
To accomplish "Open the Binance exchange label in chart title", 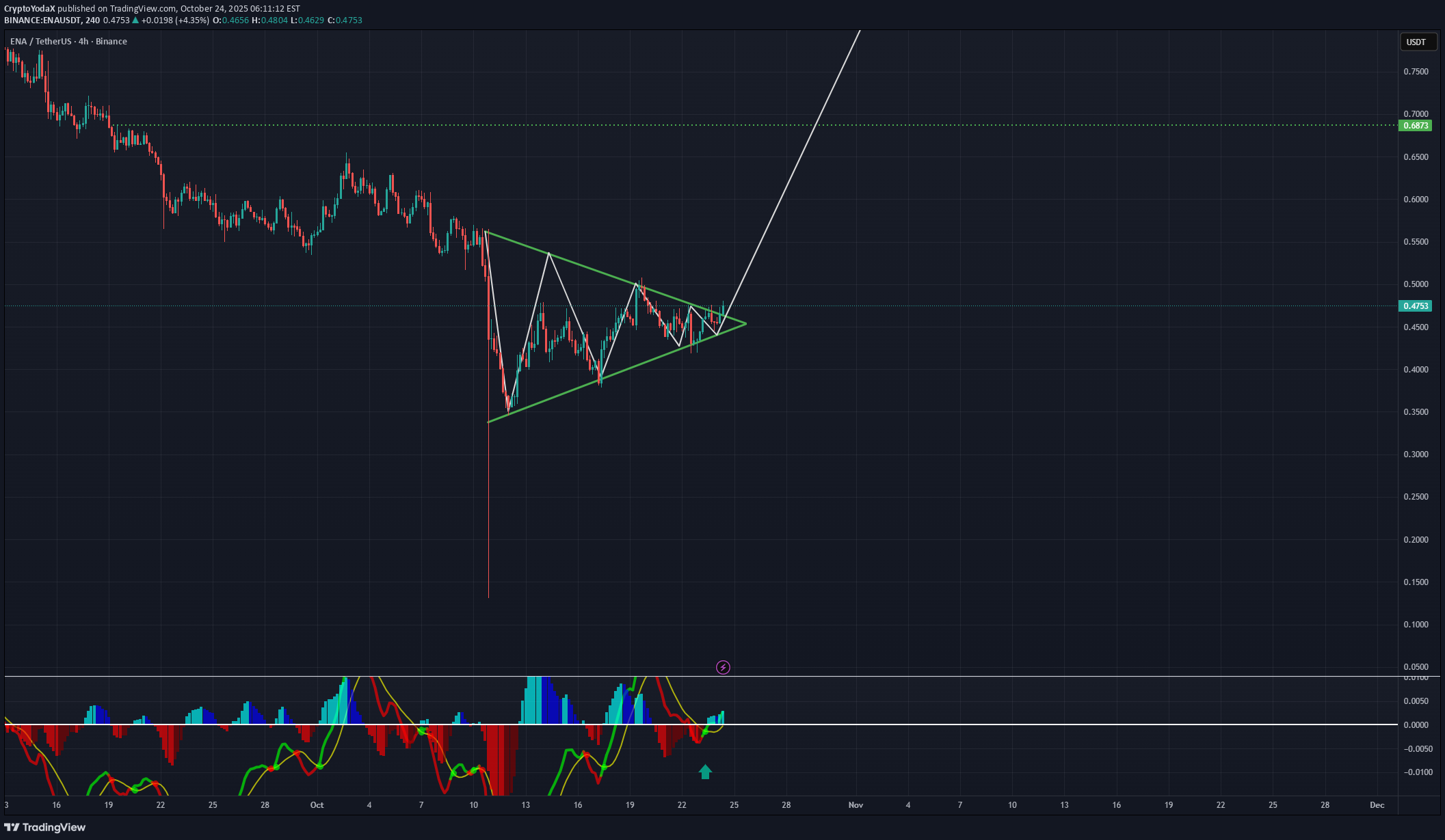I will (111, 41).
